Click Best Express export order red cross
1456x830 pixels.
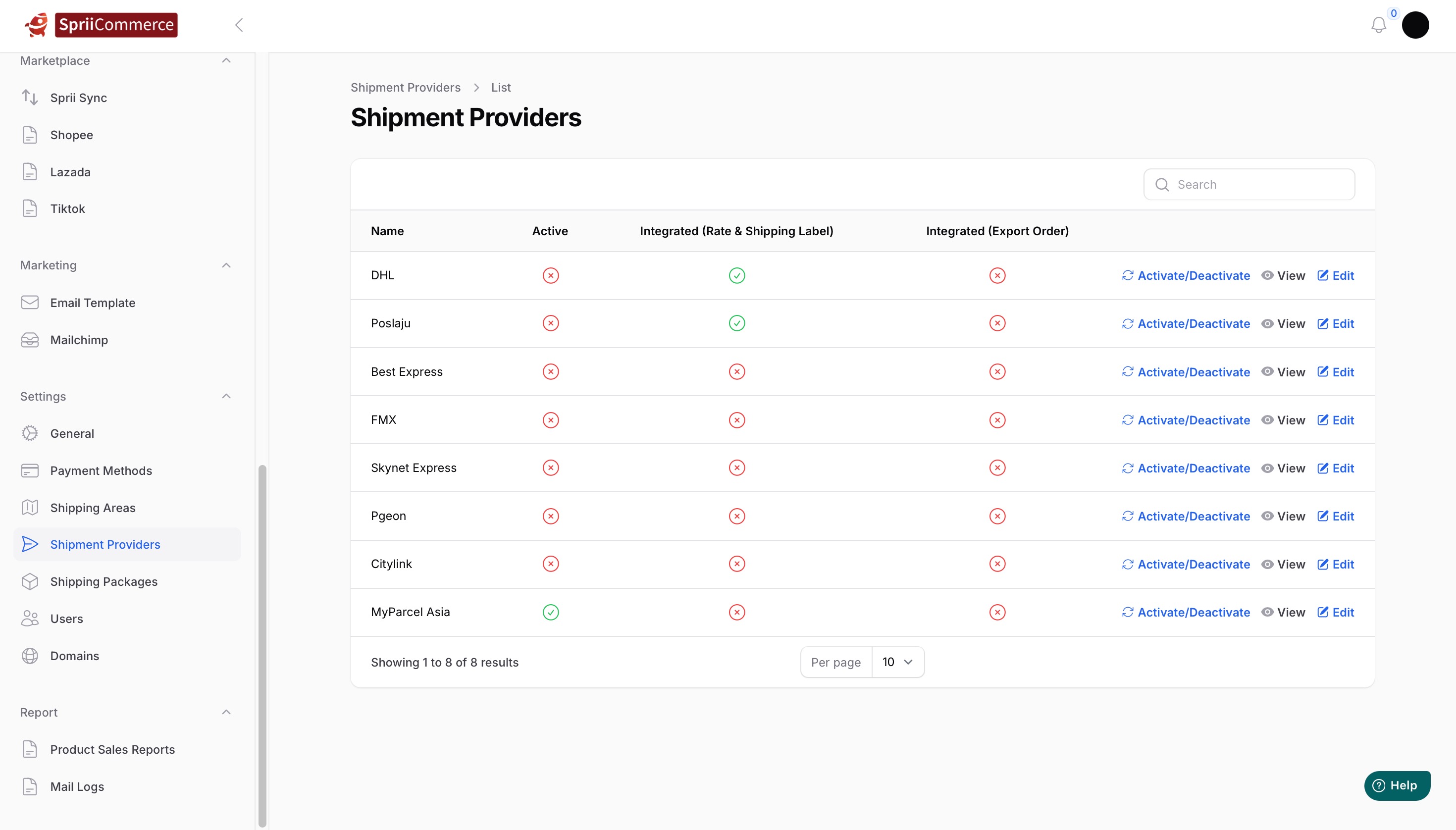(x=997, y=372)
